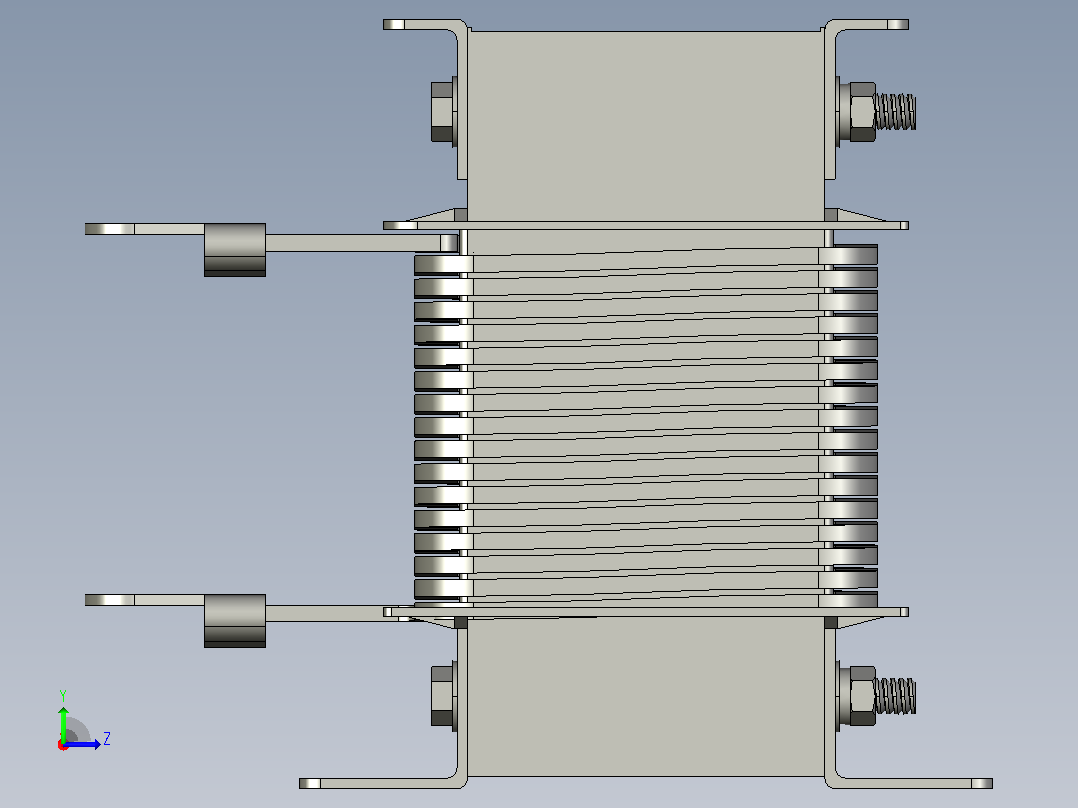Pick the threaded bolt end beside the lower nut

pyautogui.click(x=895, y=696)
